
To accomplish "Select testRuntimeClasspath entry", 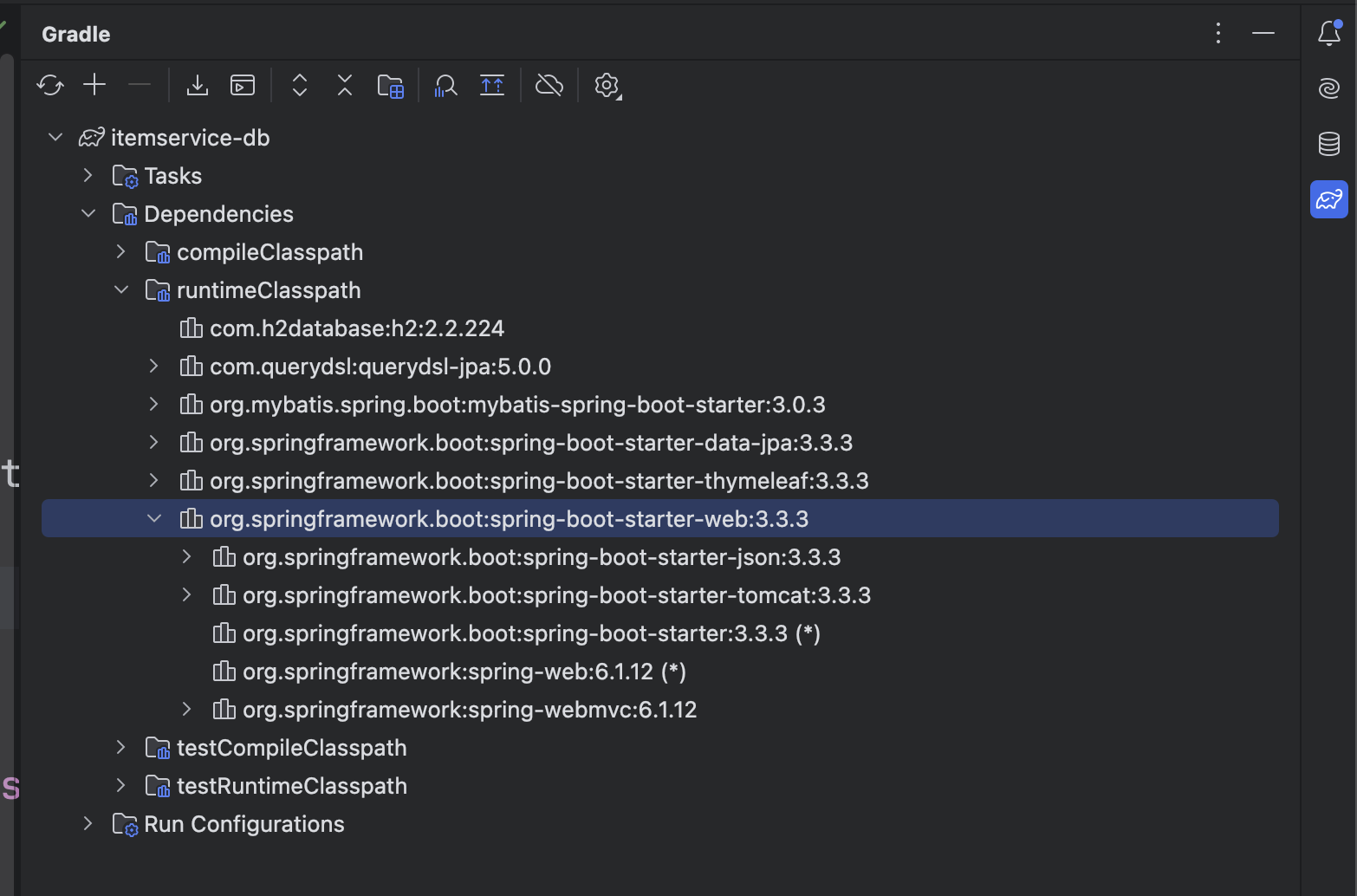I will 660,785.
